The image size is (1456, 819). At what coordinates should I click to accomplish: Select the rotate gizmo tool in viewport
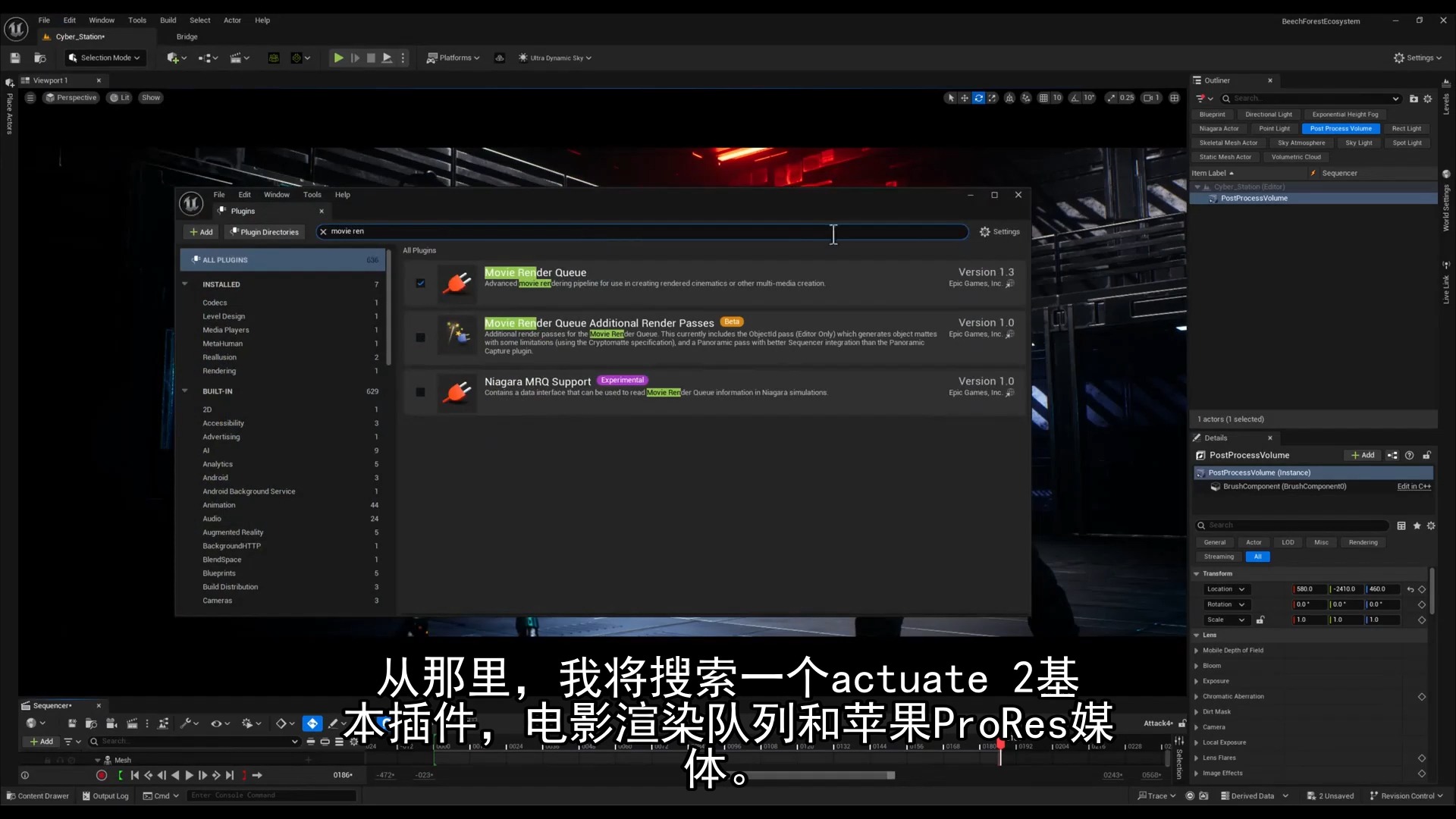point(979,98)
